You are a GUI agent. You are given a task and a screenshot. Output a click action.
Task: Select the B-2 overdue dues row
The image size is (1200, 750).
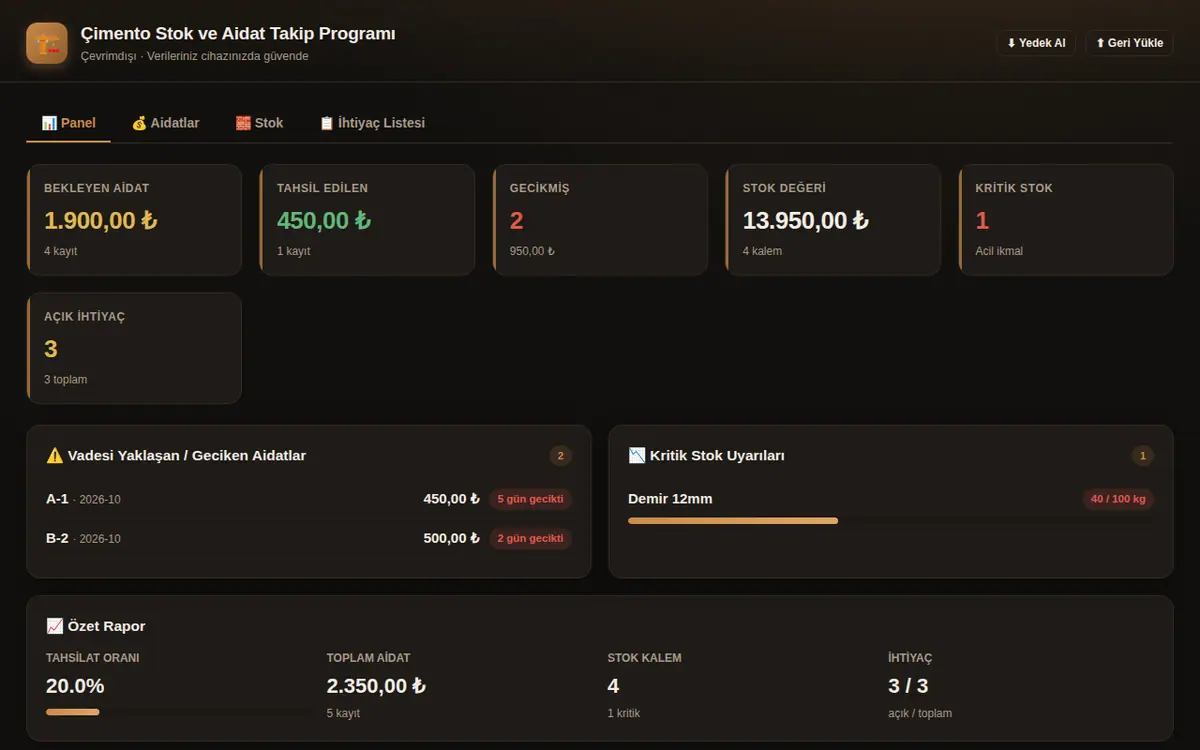coord(309,539)
